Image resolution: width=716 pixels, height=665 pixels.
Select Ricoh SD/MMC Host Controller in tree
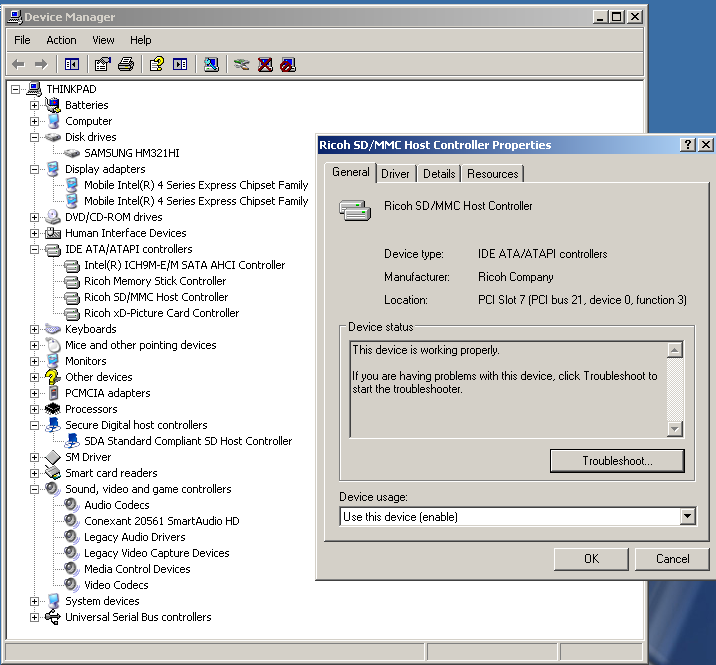[x=156, y=297]
